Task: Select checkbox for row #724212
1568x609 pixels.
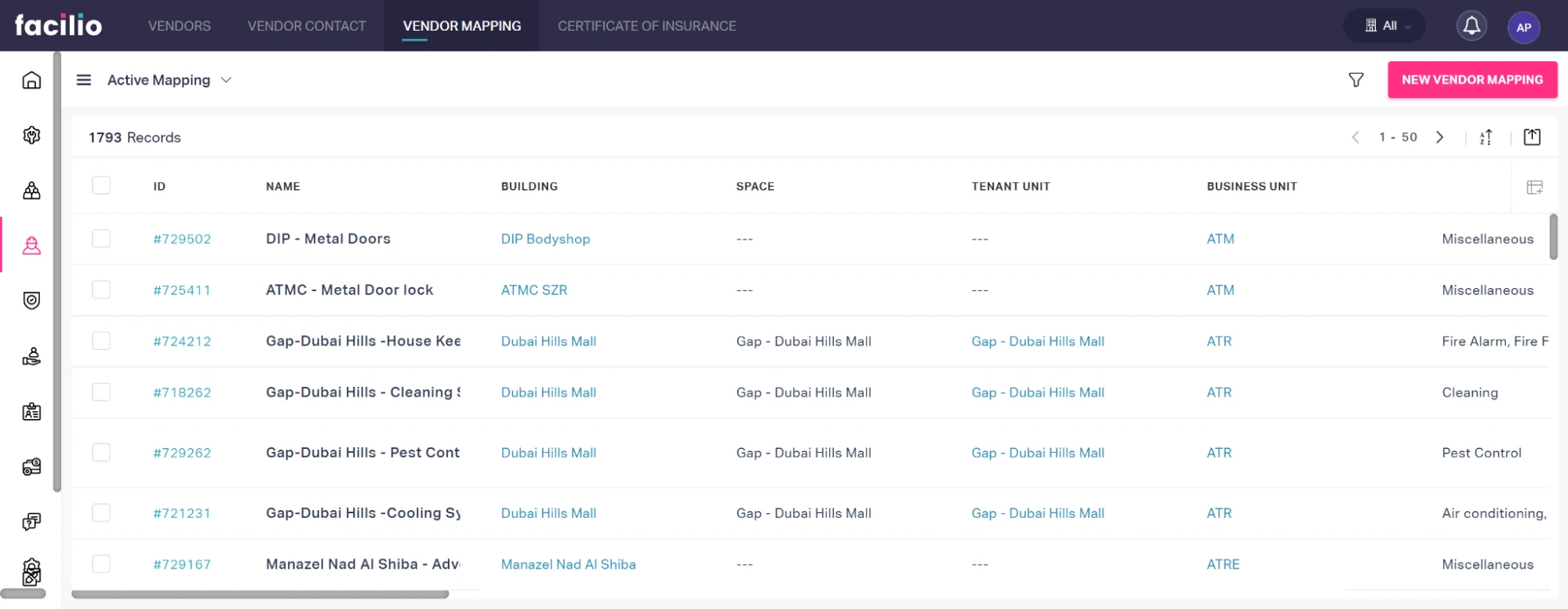Action: (x=101, y=341)
